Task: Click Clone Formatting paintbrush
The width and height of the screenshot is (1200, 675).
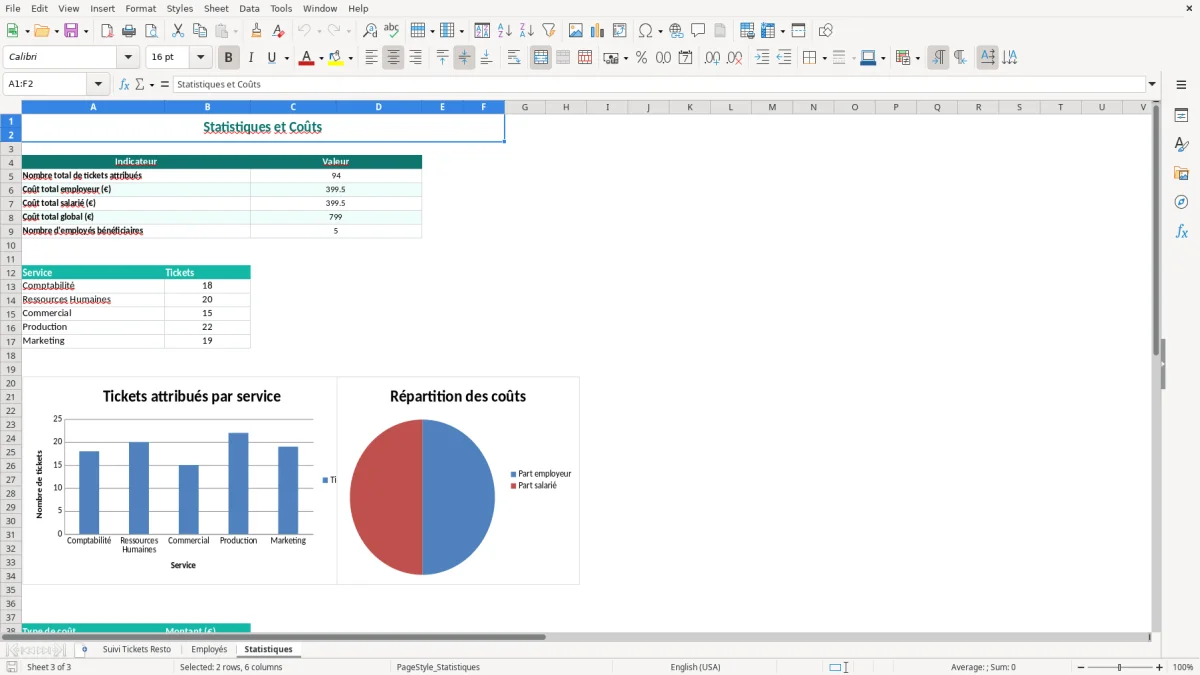Action: (257, 31)
